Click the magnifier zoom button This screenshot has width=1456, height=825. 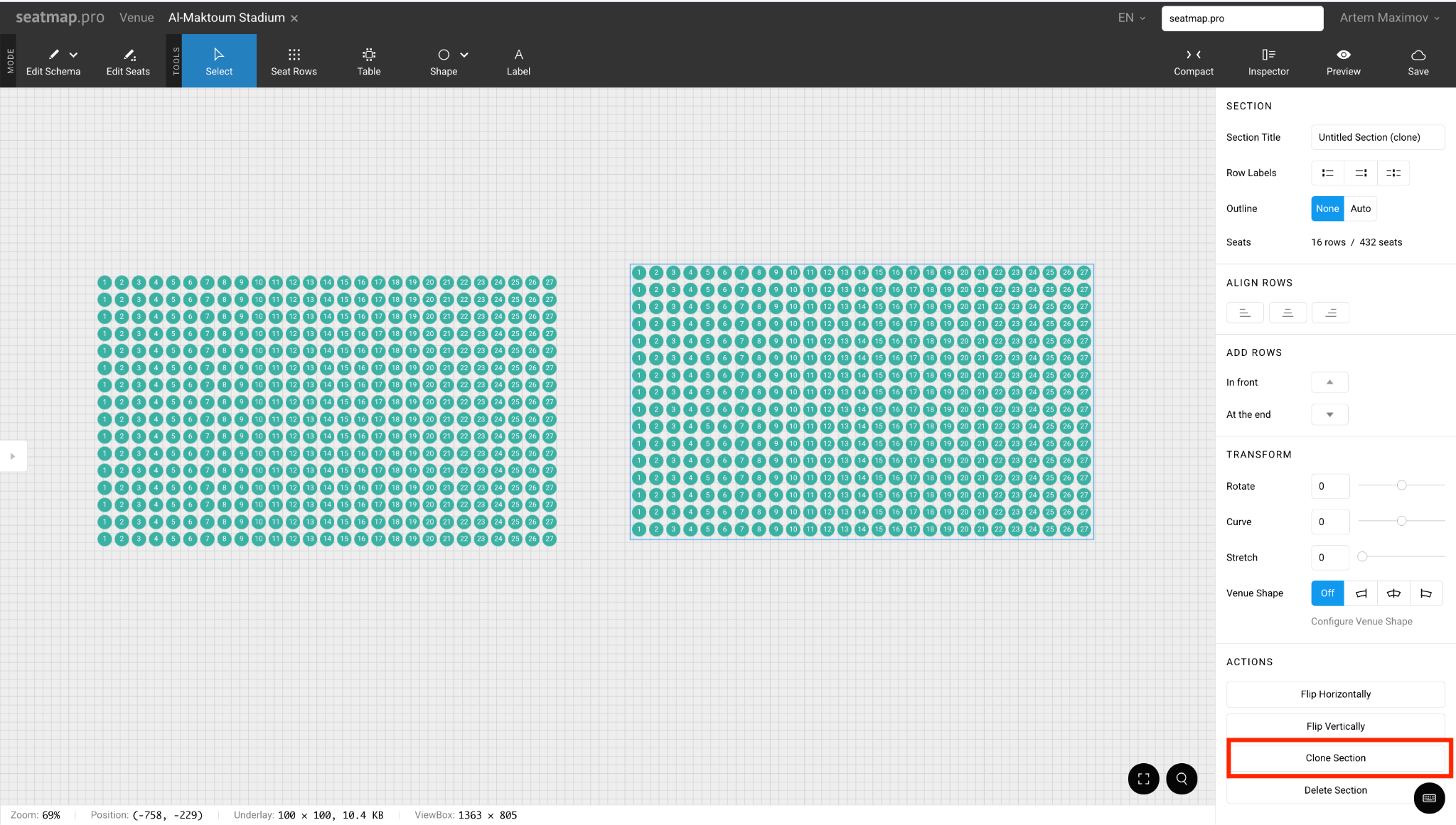tap(1182, 778)
